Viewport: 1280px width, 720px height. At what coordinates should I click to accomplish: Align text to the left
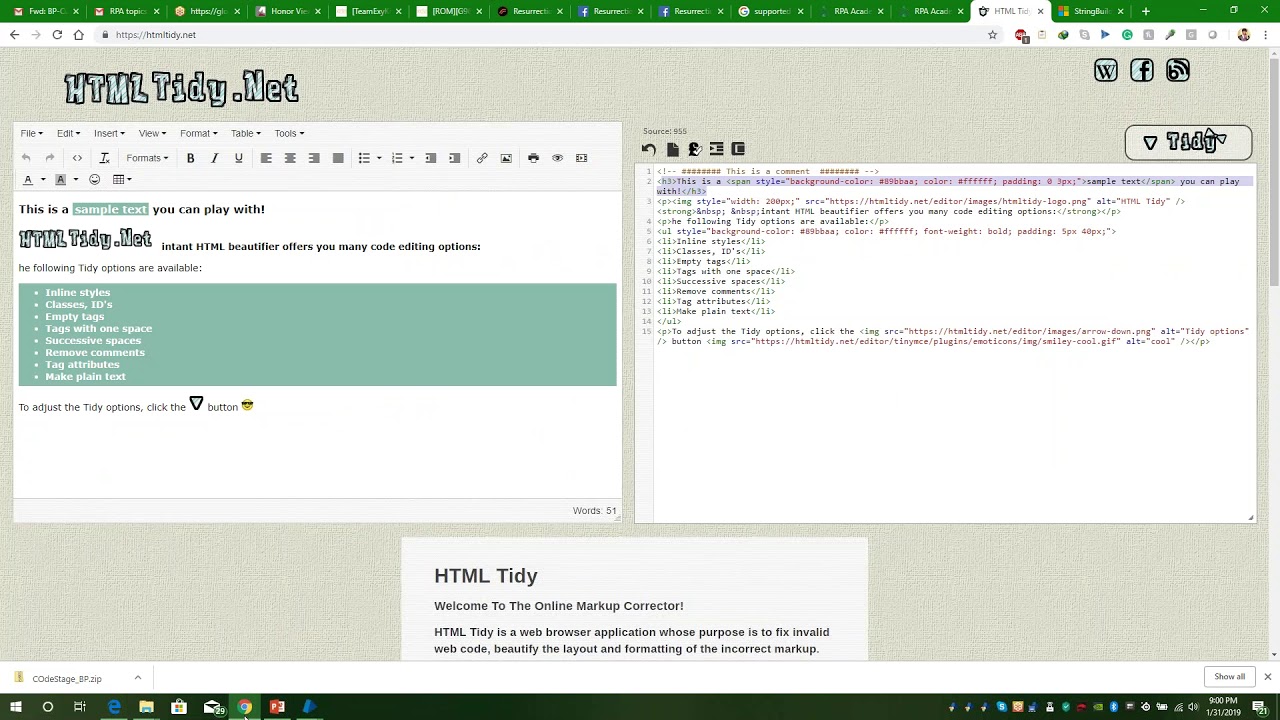[266, 158]
